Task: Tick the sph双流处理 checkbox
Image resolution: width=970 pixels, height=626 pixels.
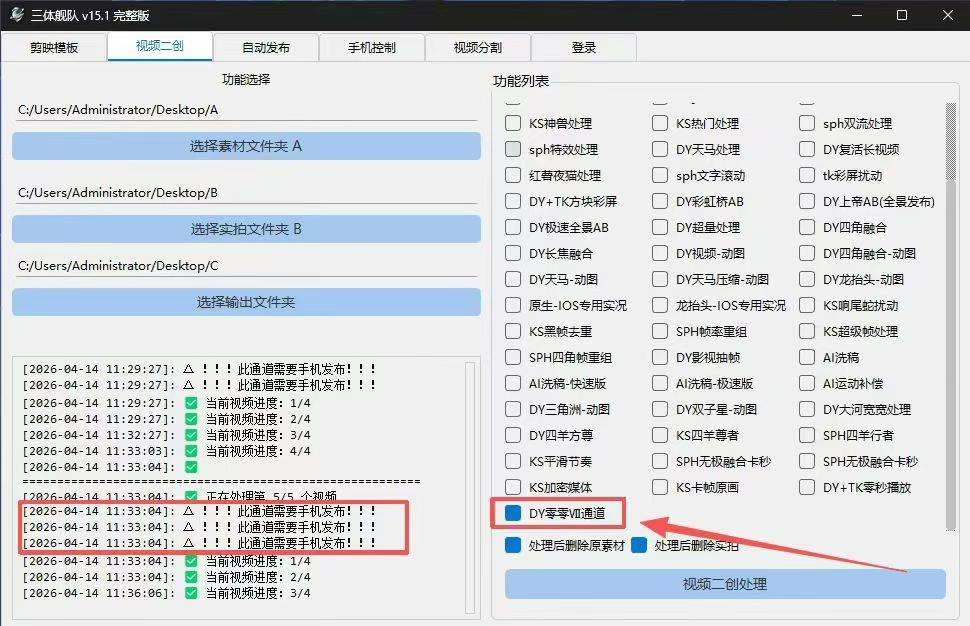Action: [x=807, y=123]
